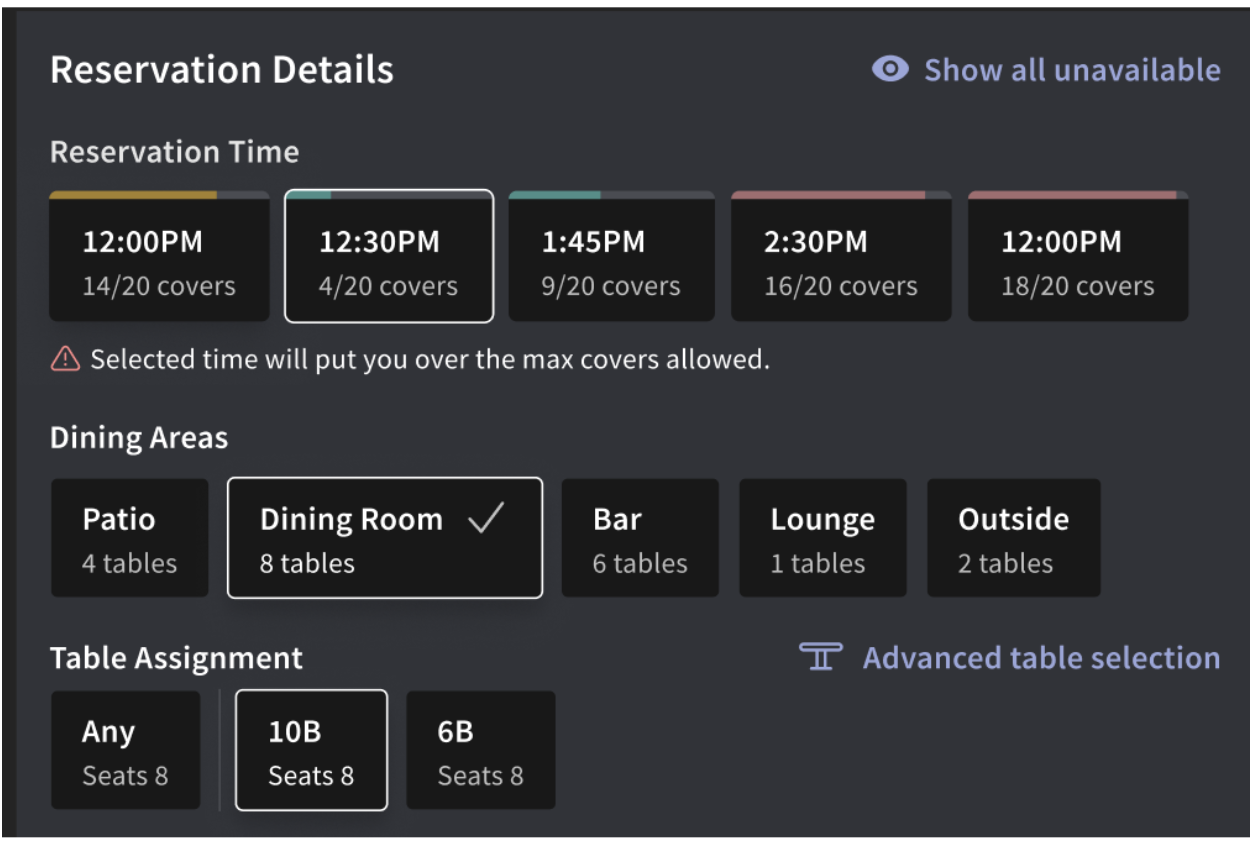This screenshot has height=842, width=1254.
Task: Click the table icon for advanced selection
Action: pos(821,657)
